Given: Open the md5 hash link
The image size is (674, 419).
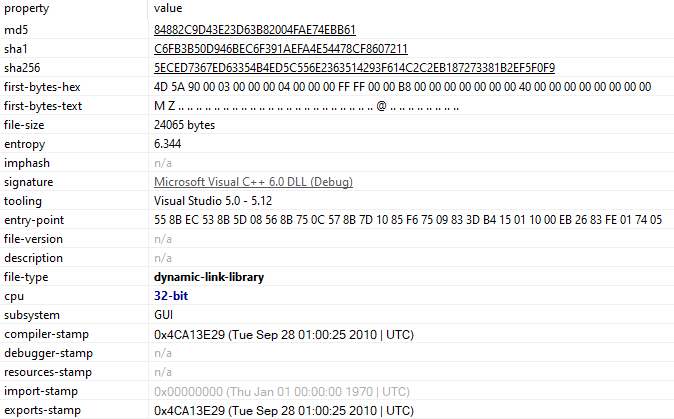Looking at the screenshot, I should (x=255, y=30).
